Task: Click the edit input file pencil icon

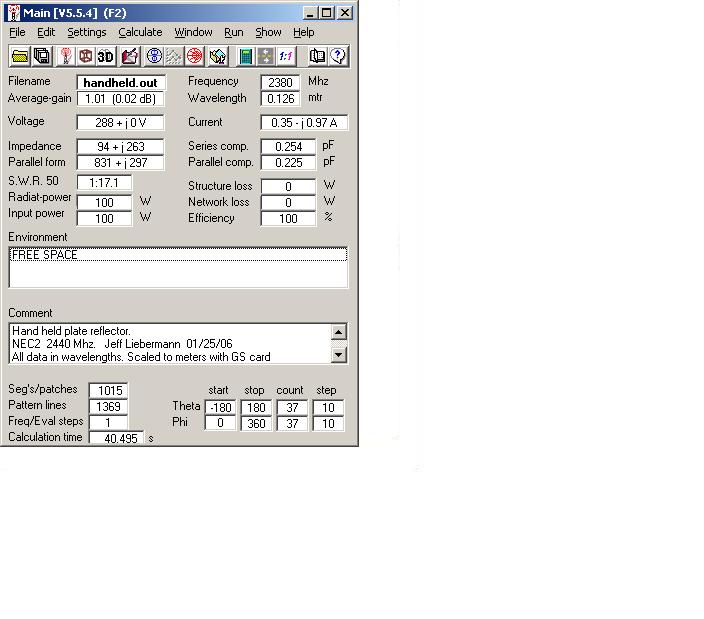Action: point(129,56)
